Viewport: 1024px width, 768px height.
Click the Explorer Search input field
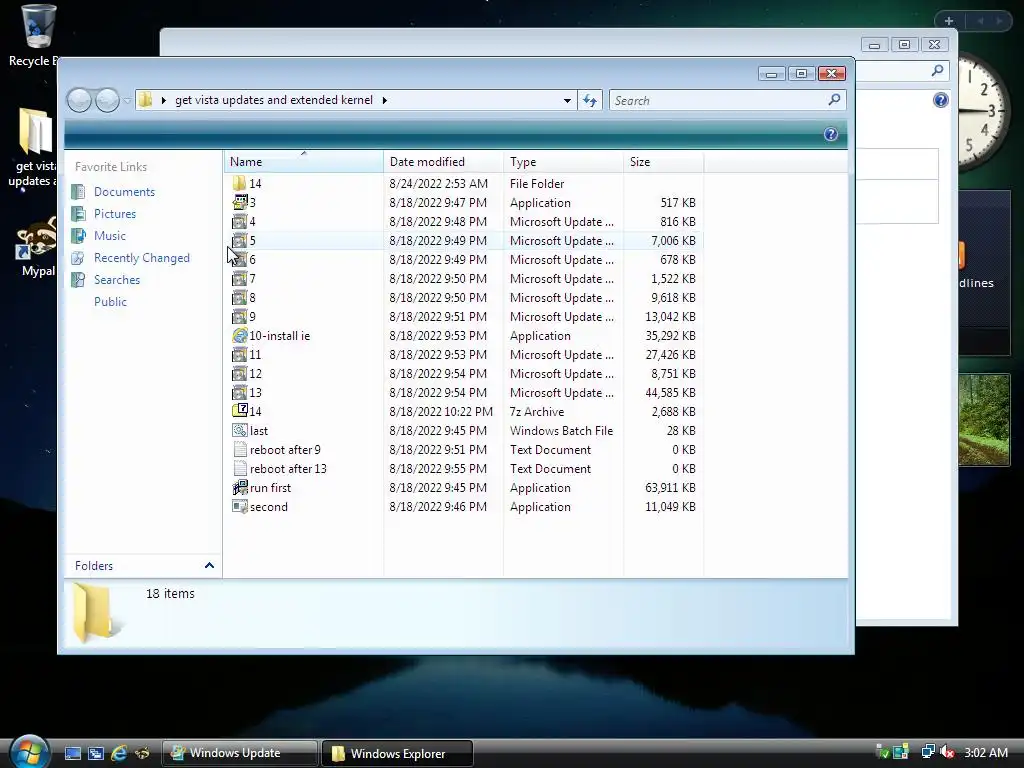[718, 100]
